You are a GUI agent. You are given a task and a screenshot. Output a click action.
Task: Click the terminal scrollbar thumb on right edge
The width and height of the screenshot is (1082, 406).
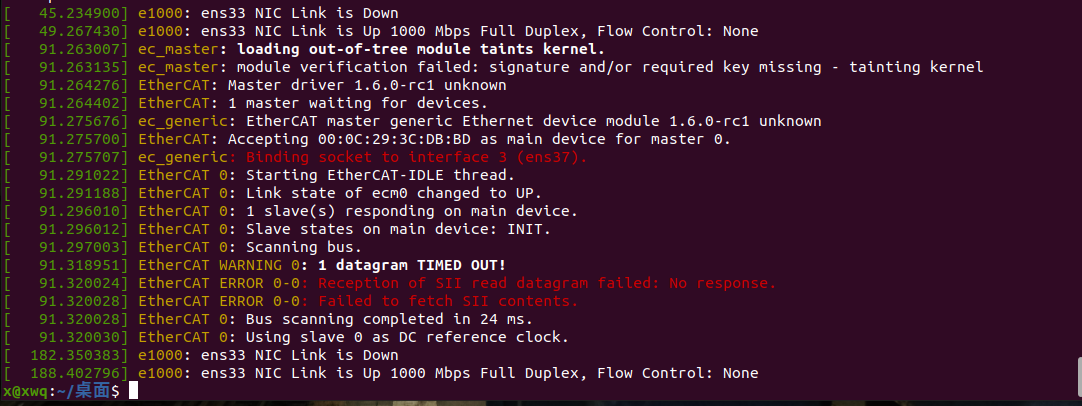1078,377
